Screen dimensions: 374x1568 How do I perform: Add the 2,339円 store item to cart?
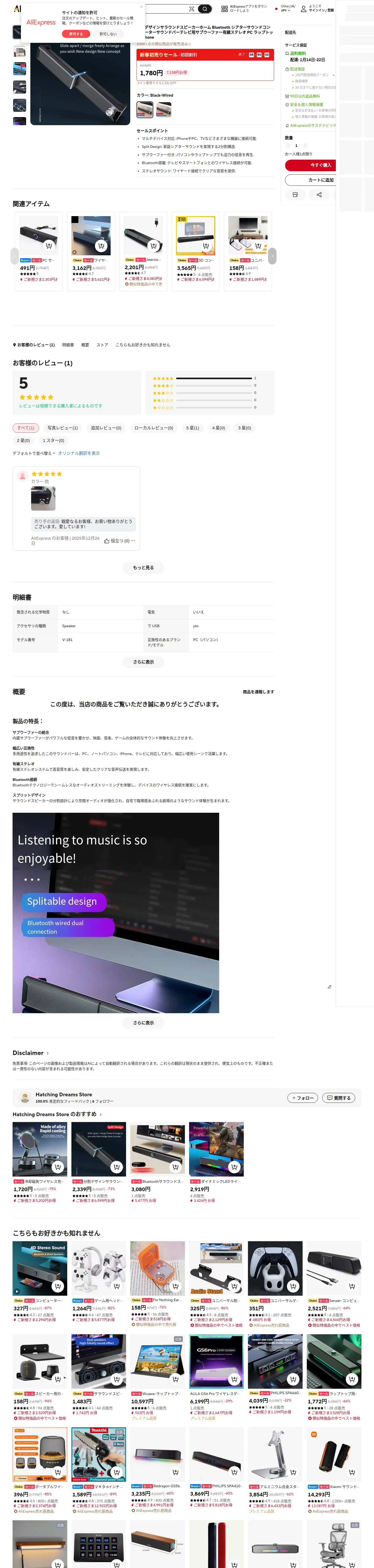point(116,1167)
